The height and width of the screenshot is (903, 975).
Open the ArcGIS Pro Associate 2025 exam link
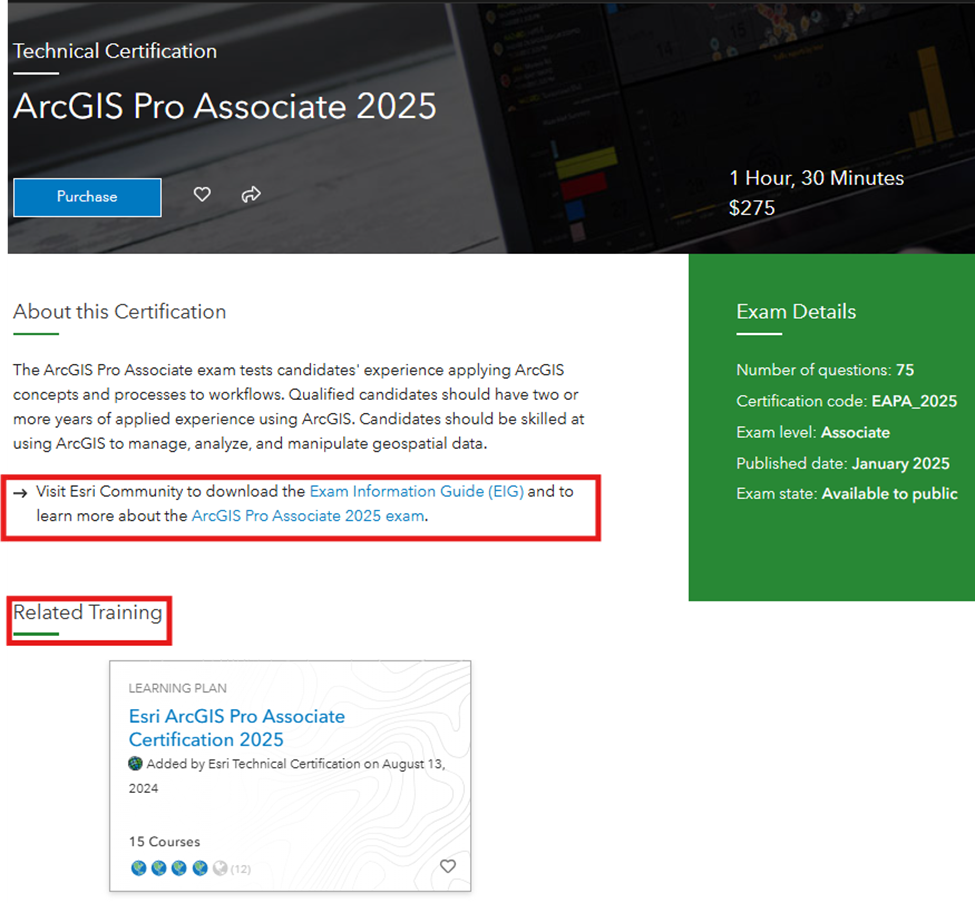tap(308, 516)
